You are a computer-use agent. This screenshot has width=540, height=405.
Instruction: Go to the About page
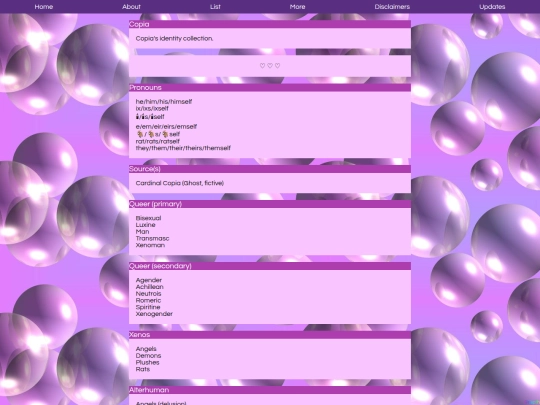(131, 7)
